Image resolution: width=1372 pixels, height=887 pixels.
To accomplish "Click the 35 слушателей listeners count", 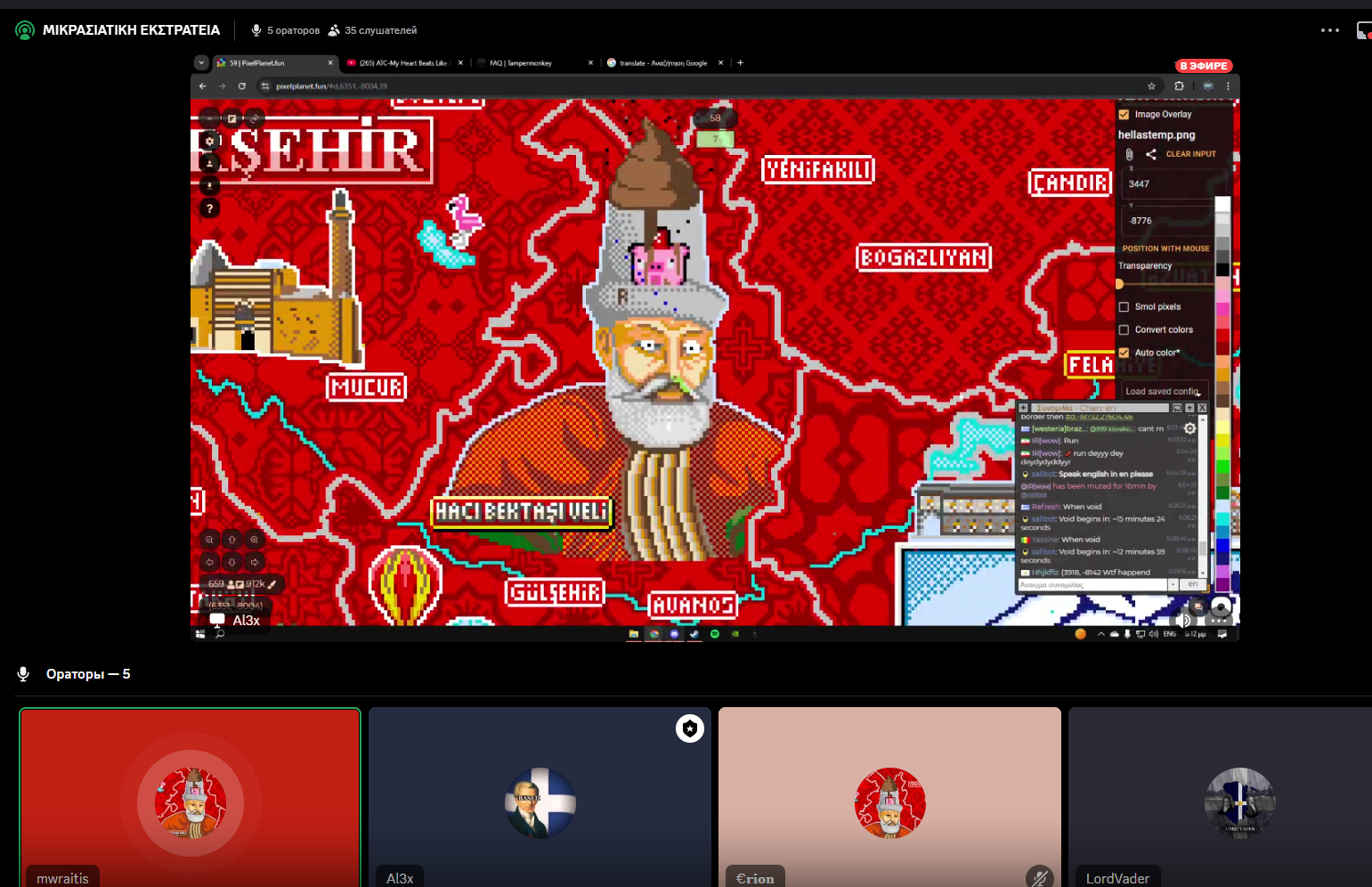I will click(x=372, y=30).
